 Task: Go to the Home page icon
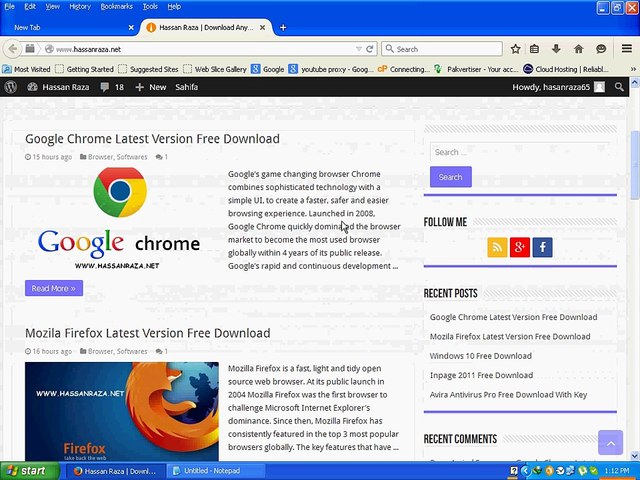[x=578, y=49]
